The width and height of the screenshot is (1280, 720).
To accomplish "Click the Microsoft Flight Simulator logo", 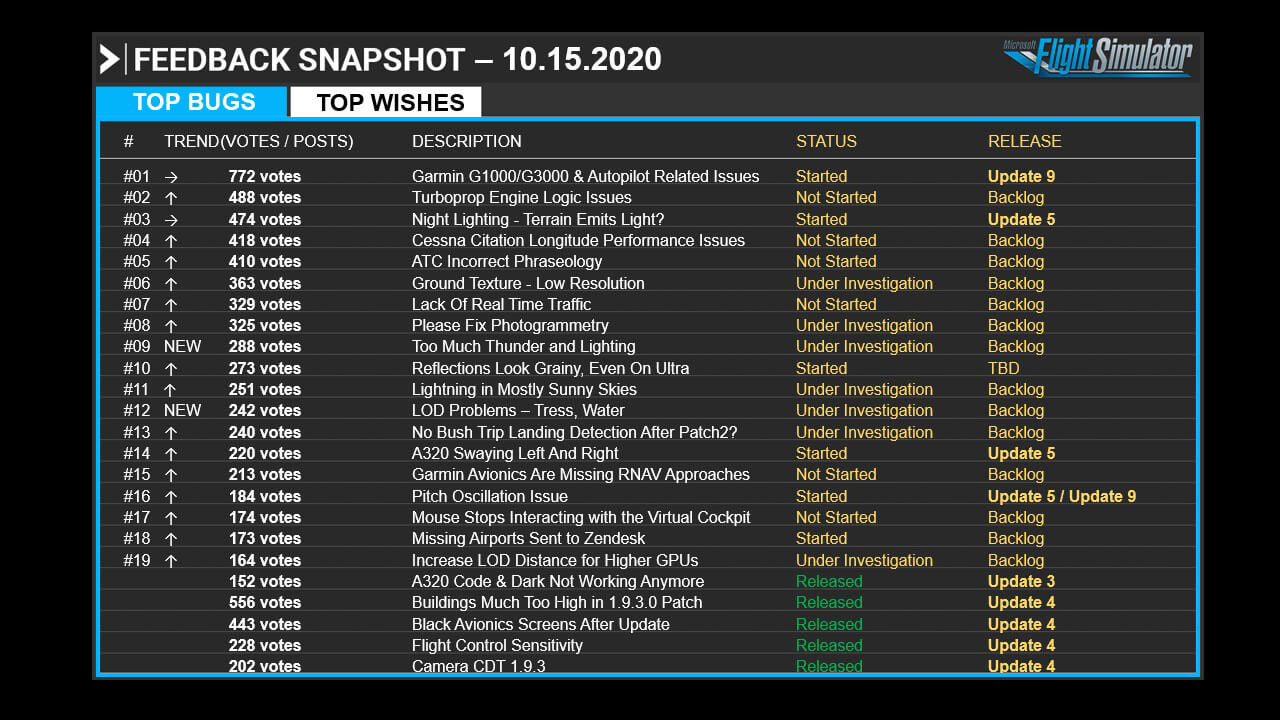I will tap(1097, 57).
